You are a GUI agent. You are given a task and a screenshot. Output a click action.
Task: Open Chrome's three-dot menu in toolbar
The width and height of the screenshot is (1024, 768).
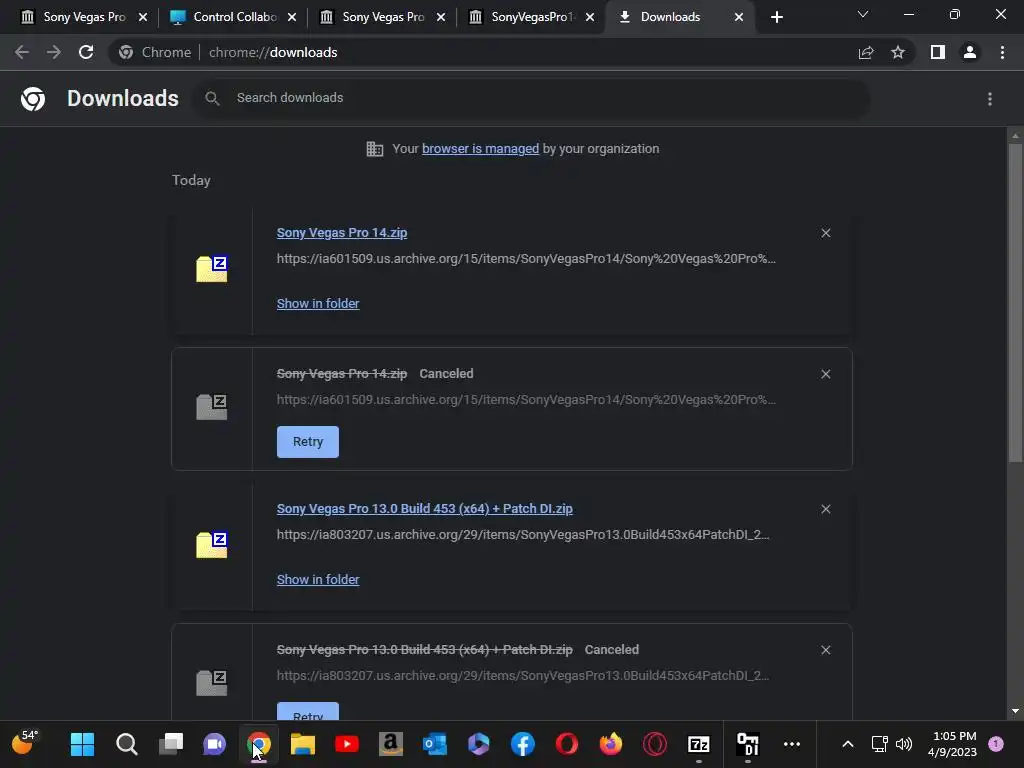(x=1002, y=52)
